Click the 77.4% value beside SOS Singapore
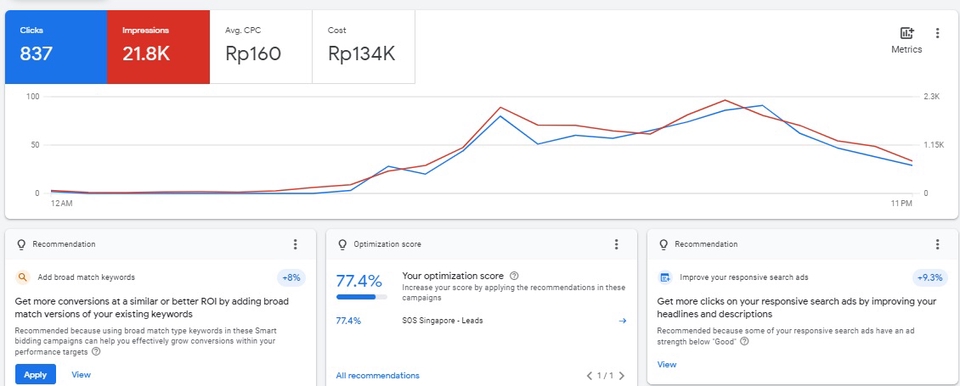The image size is (960, 386). click(348, 320)
